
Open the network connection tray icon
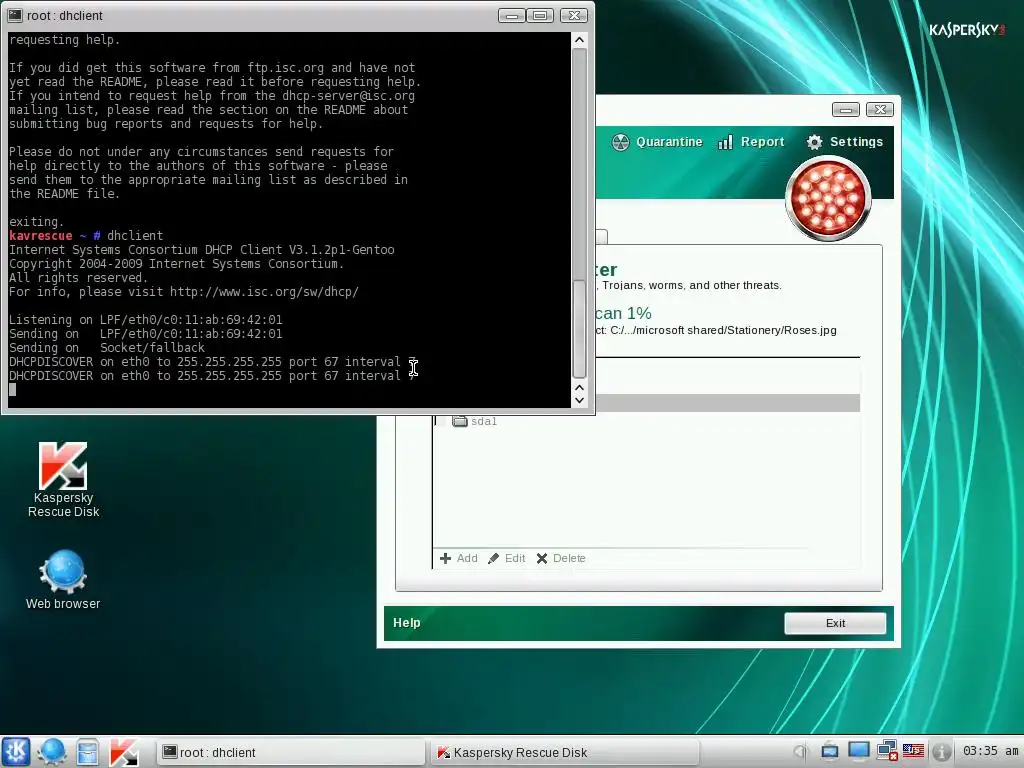[887, 752]
